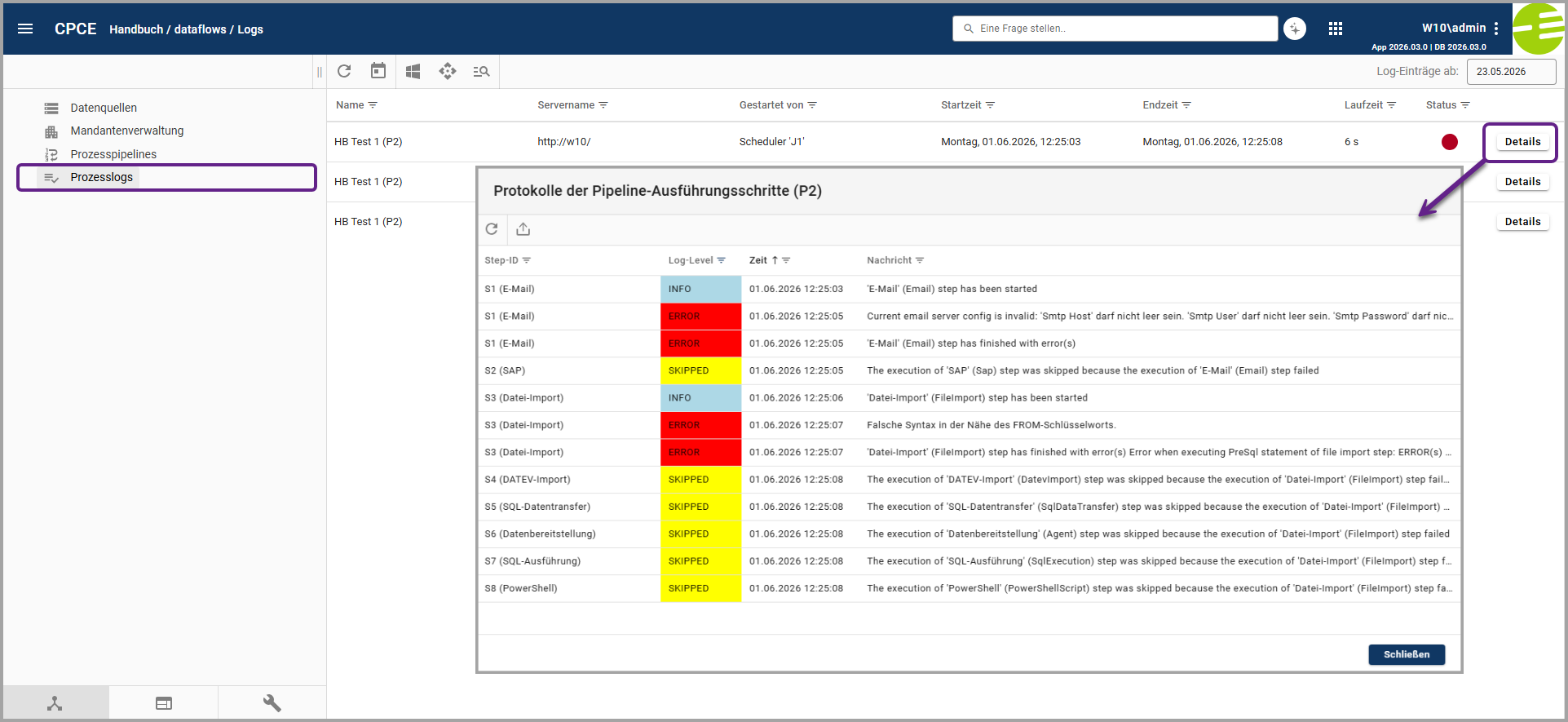Click the export icon in protocol dialog
This screenshot has height=722, width=1568.
(523, 229)
